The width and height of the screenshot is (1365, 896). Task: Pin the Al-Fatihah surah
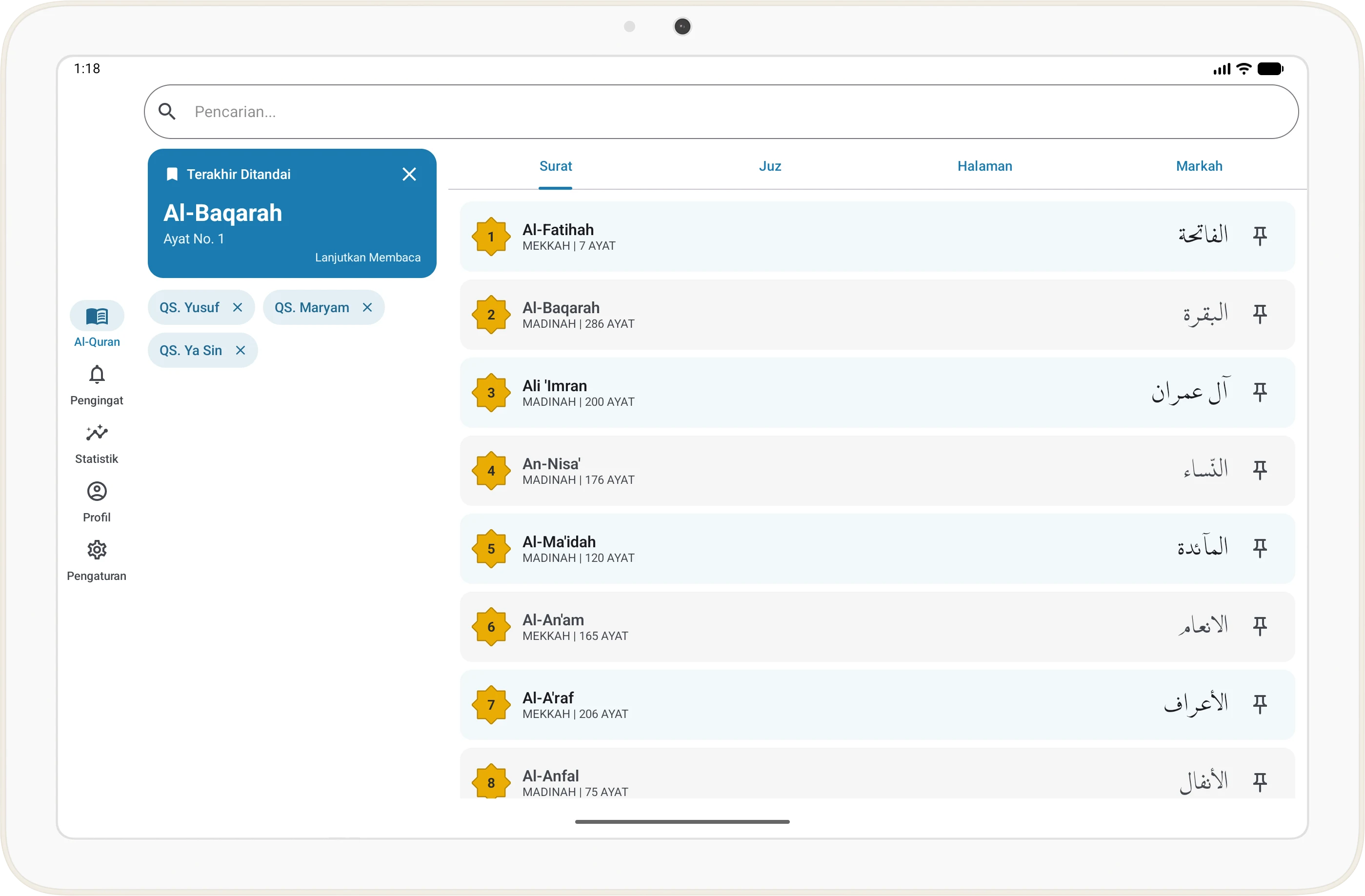tap(1260, 236)
